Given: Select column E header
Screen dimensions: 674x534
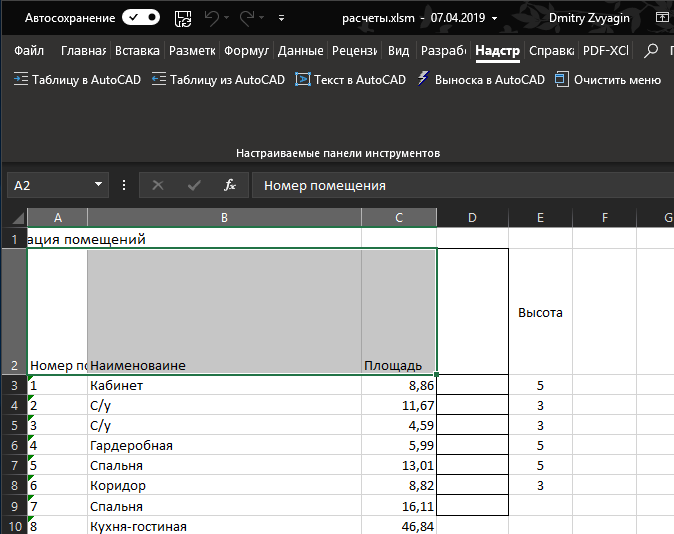Looking at the screenshot, I should (x=540, y=218).
